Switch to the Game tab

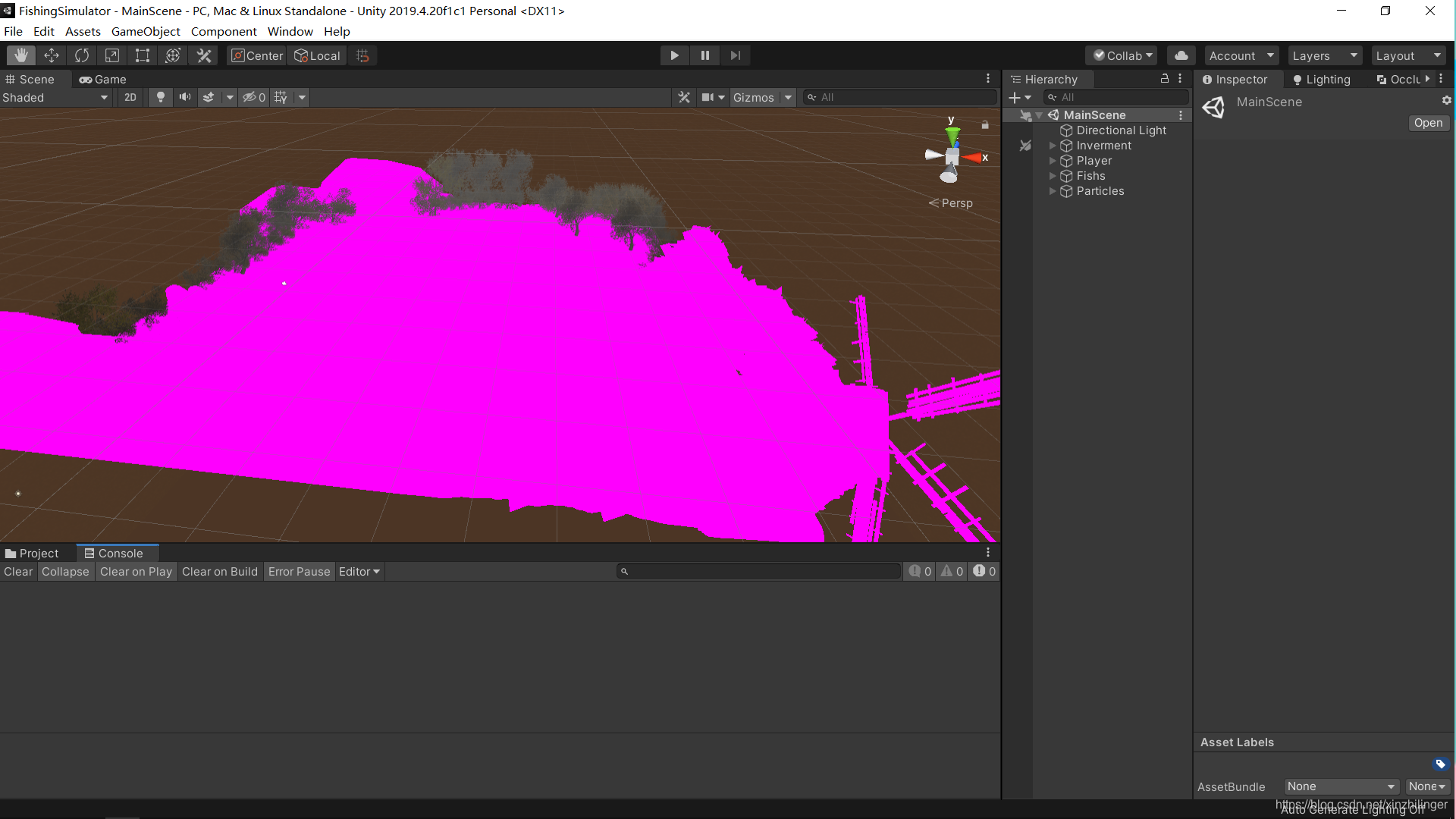tap(103, 79)
